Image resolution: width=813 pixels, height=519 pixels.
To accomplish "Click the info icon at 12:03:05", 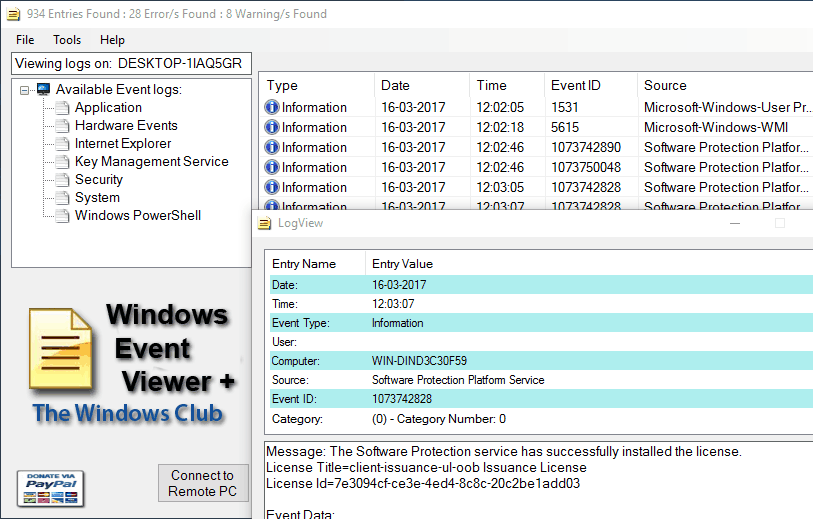I will (x=272, y=187).
